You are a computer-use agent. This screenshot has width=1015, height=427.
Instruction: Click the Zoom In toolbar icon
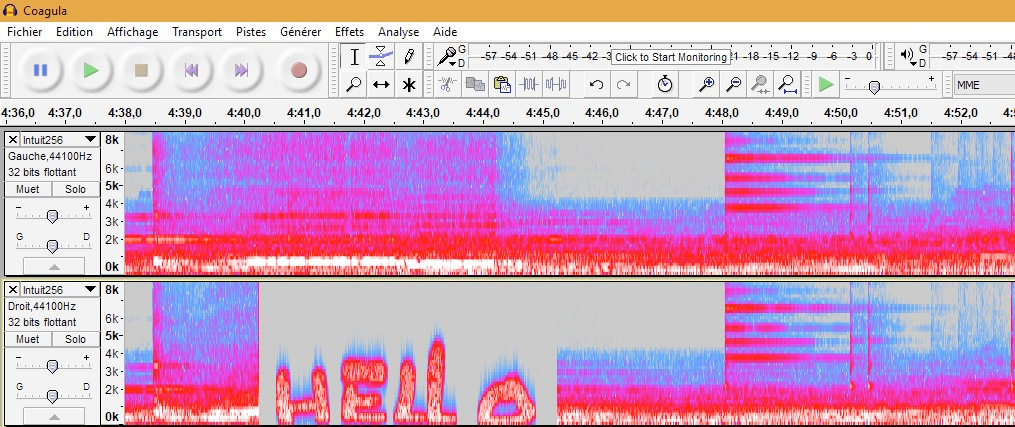707,84
